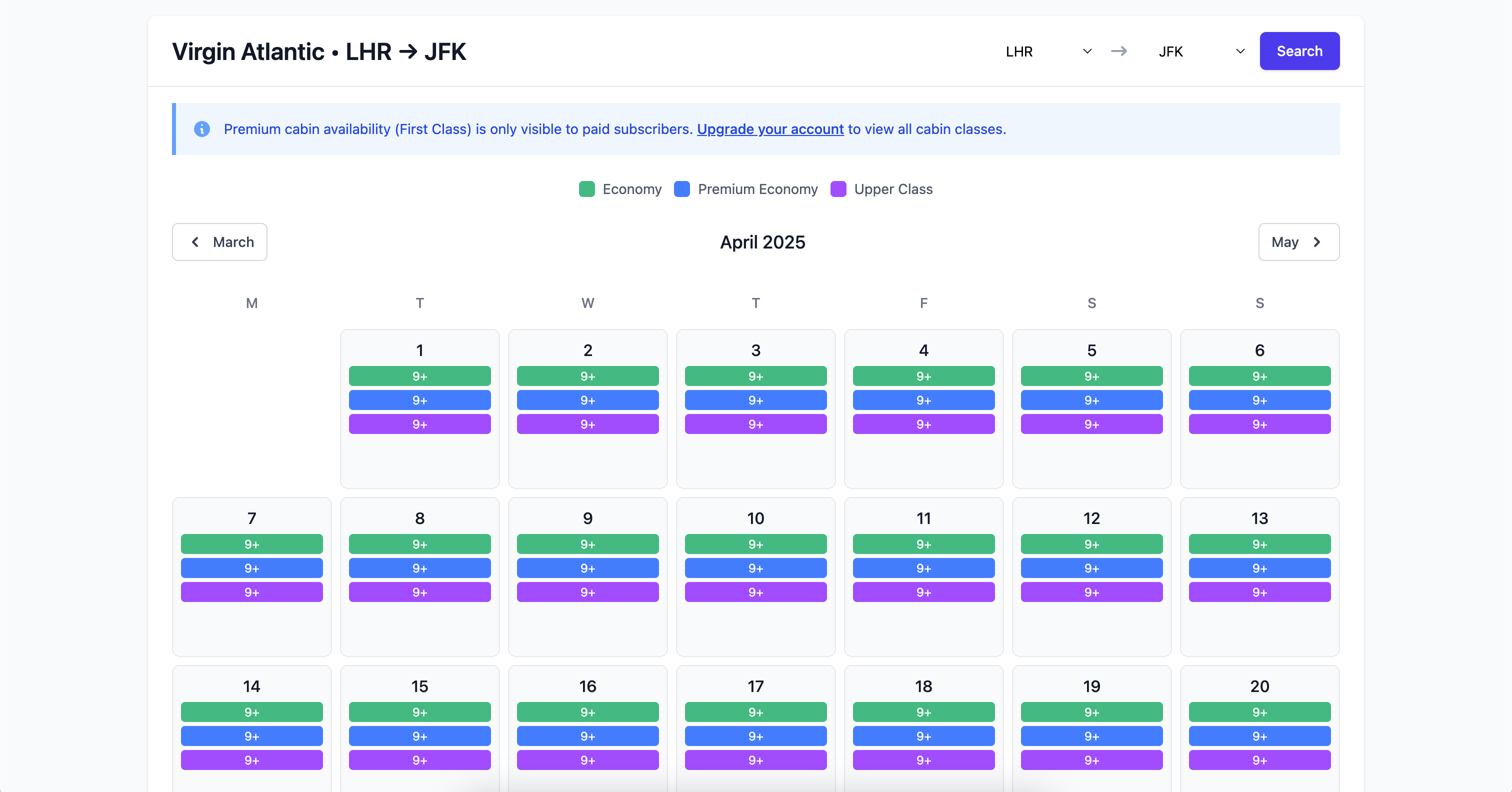1512x792 pixels.
Task: Click the Search button
Action: tap(1299, 51)
